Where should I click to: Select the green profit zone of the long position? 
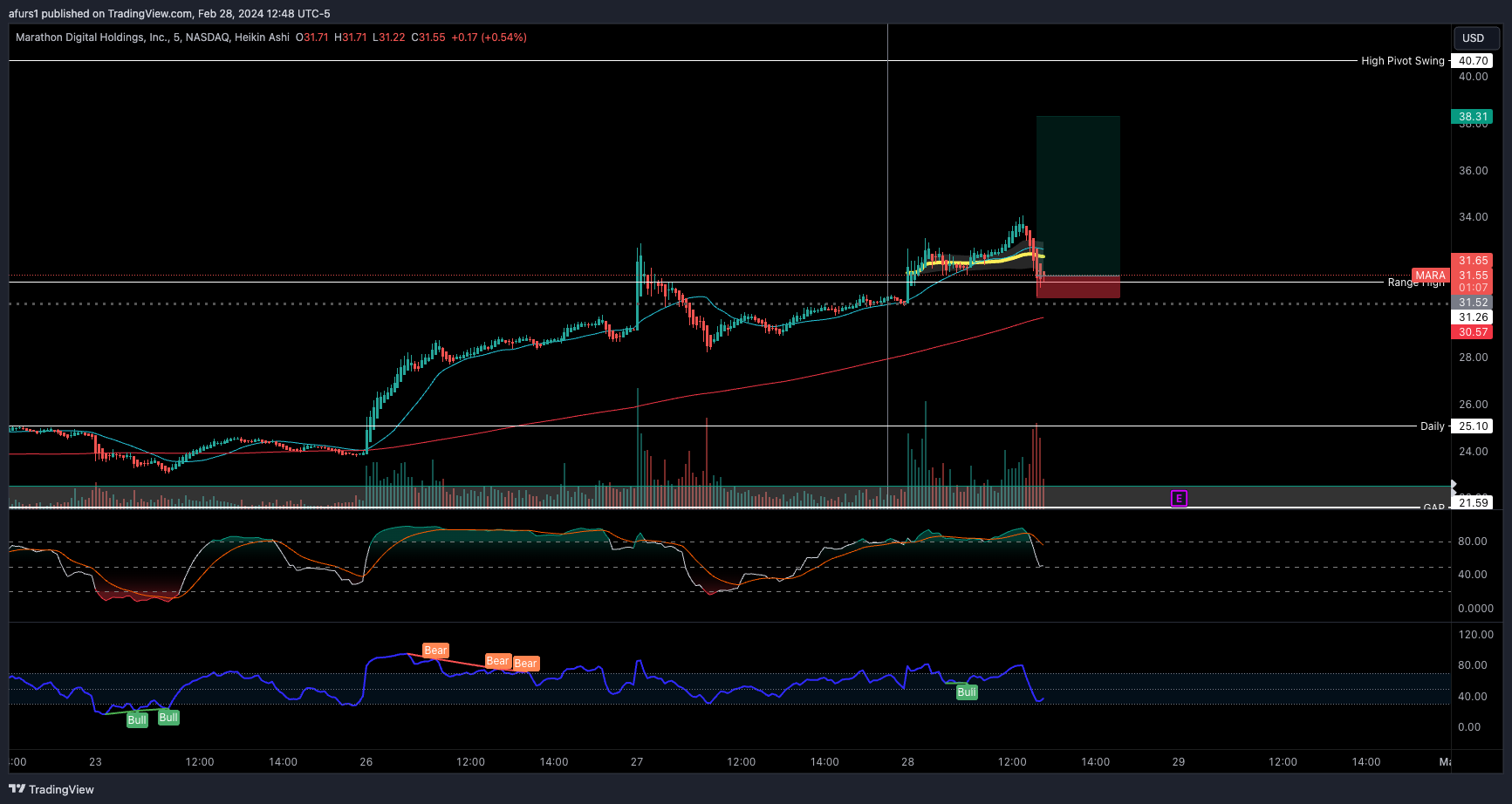1078,196
